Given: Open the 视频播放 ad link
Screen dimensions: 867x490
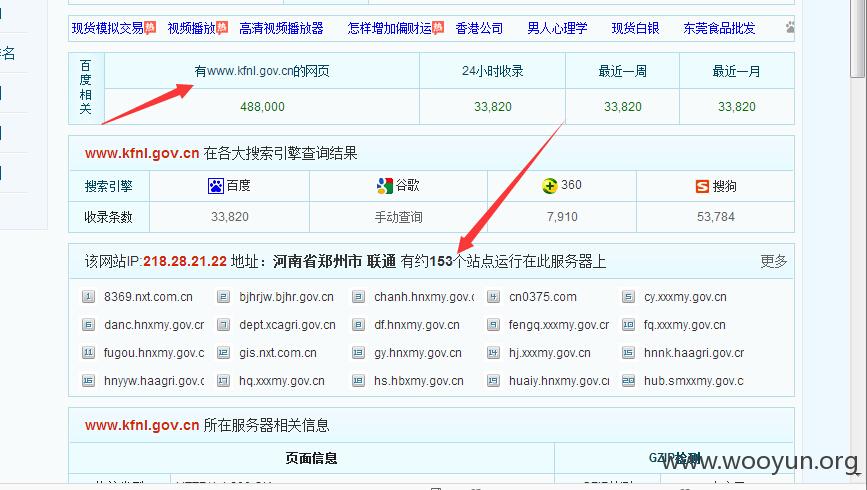Looking at the screenshot, I should [191, 28].
